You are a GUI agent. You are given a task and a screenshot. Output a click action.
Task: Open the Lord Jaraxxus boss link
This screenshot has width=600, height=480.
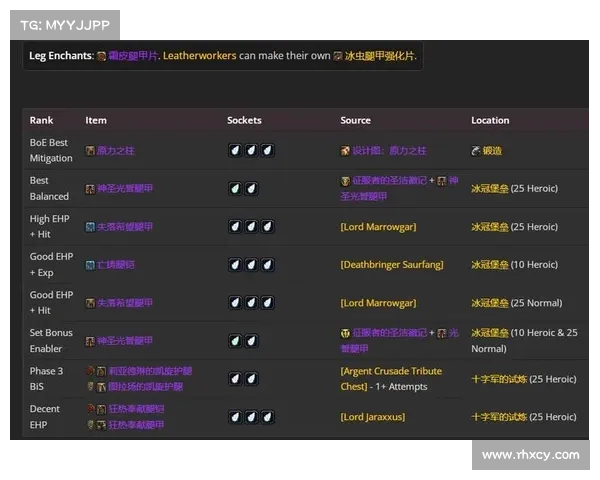click(x=373, y=417)
